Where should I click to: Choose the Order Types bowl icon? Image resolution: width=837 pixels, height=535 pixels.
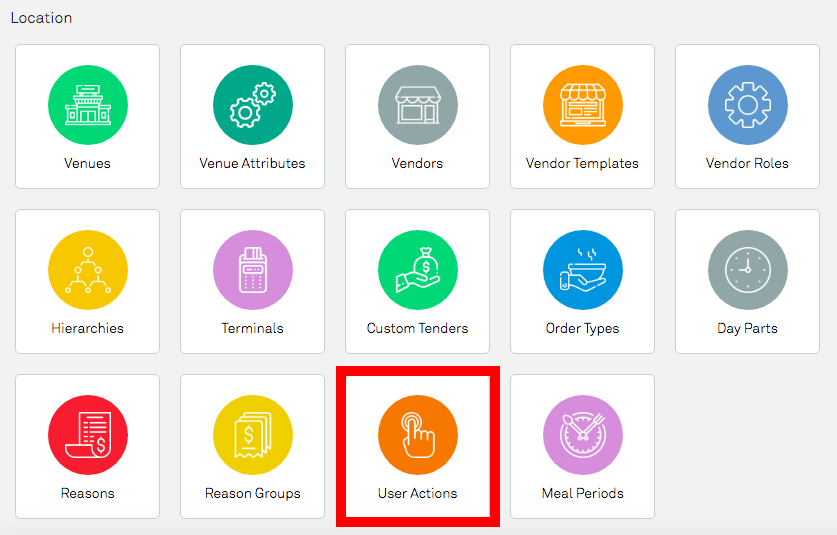[582, 270]
